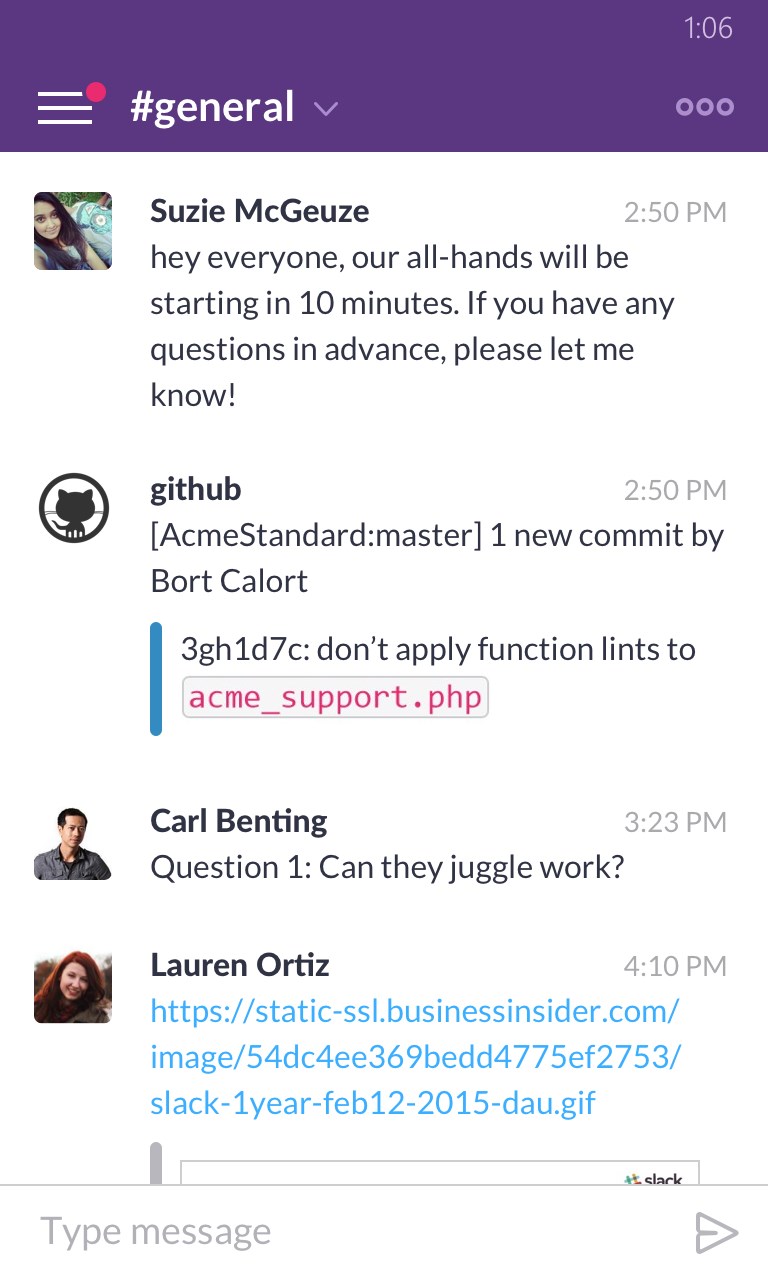Open Suzie McGeuze's profile photo

[x=73, y=231]
